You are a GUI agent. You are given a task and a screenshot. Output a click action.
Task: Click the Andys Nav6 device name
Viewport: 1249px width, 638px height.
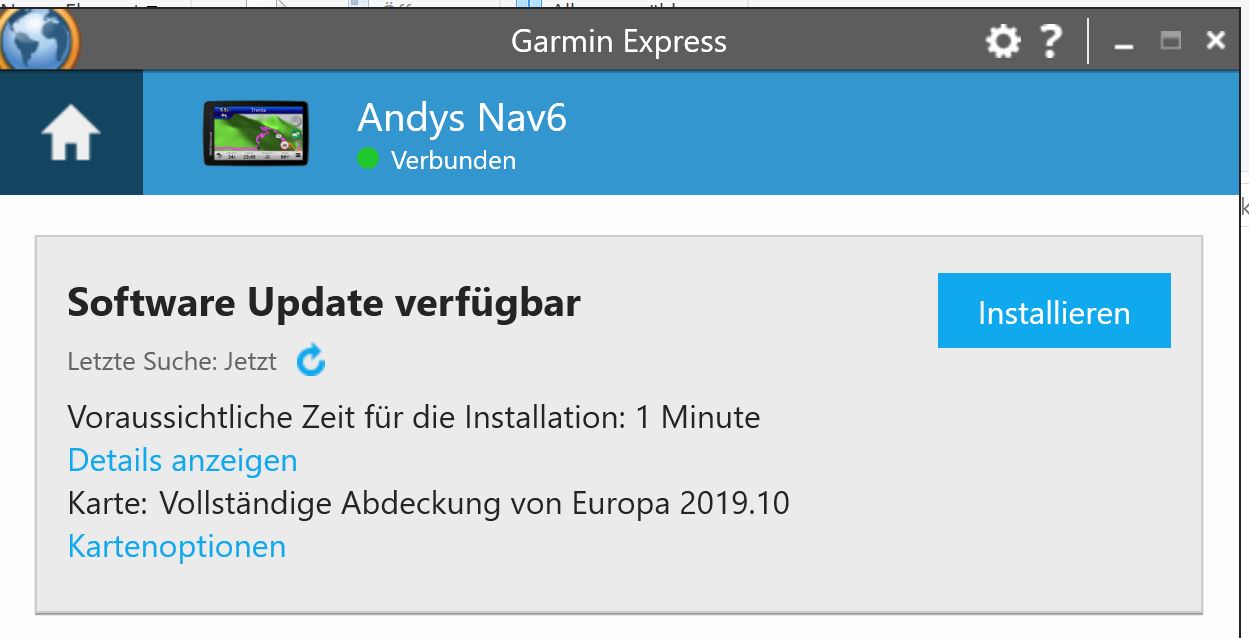click(x=462, y=118)
